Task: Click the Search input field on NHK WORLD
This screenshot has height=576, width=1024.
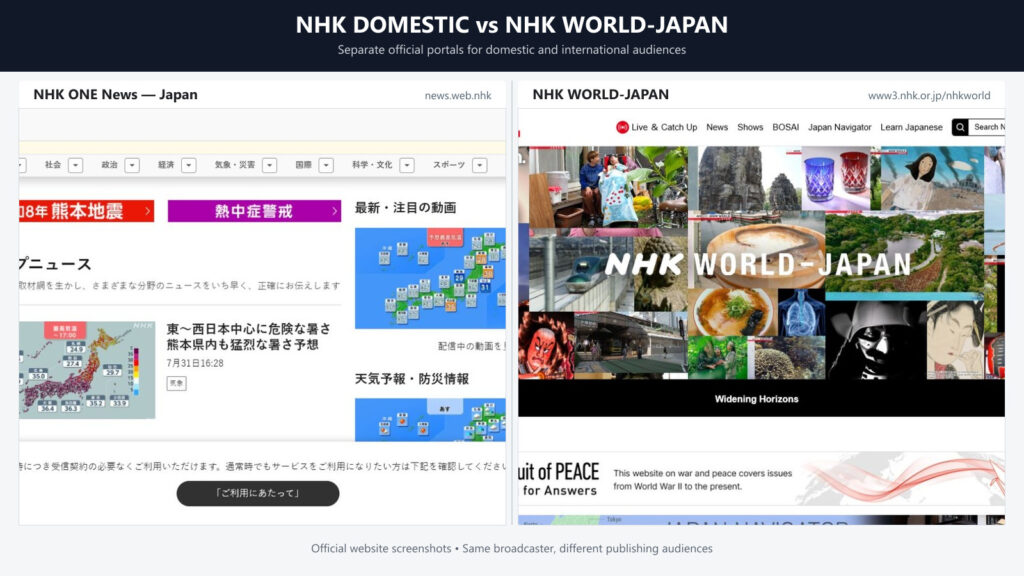Action: (987, 127)
